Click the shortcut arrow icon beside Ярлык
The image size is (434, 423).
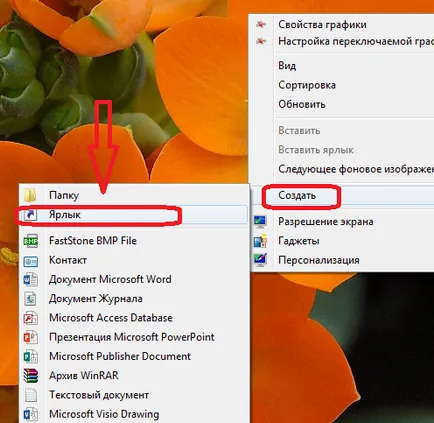pyautogui.click(x=31, y=215)
